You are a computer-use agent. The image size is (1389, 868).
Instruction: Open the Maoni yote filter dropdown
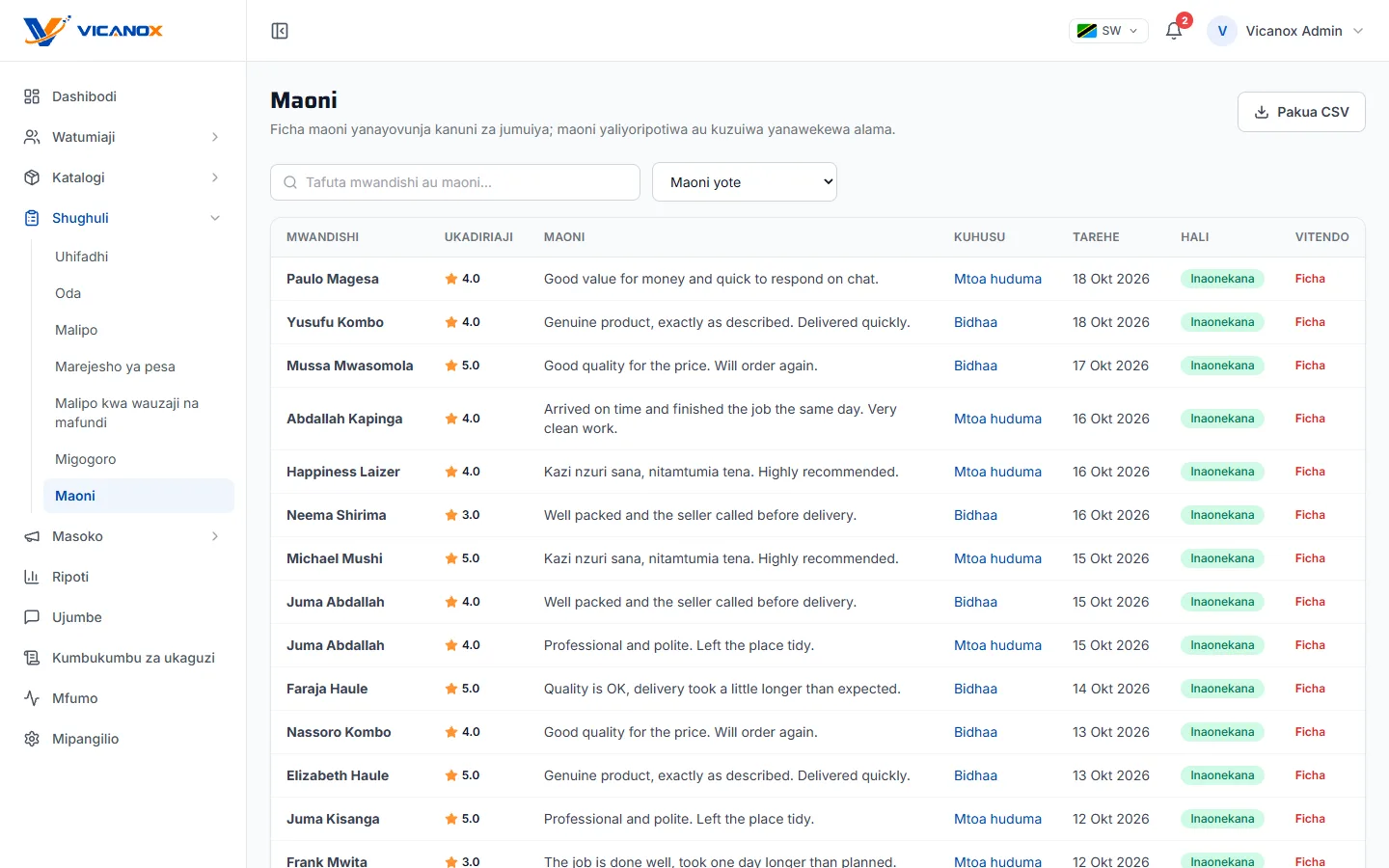pyautogui.click(x=745, y=182)
